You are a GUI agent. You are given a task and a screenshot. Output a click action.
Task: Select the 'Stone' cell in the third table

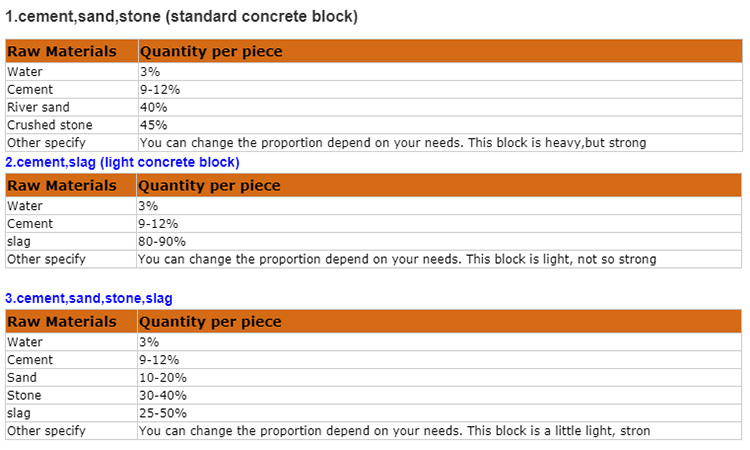click(x=23, y=395)
